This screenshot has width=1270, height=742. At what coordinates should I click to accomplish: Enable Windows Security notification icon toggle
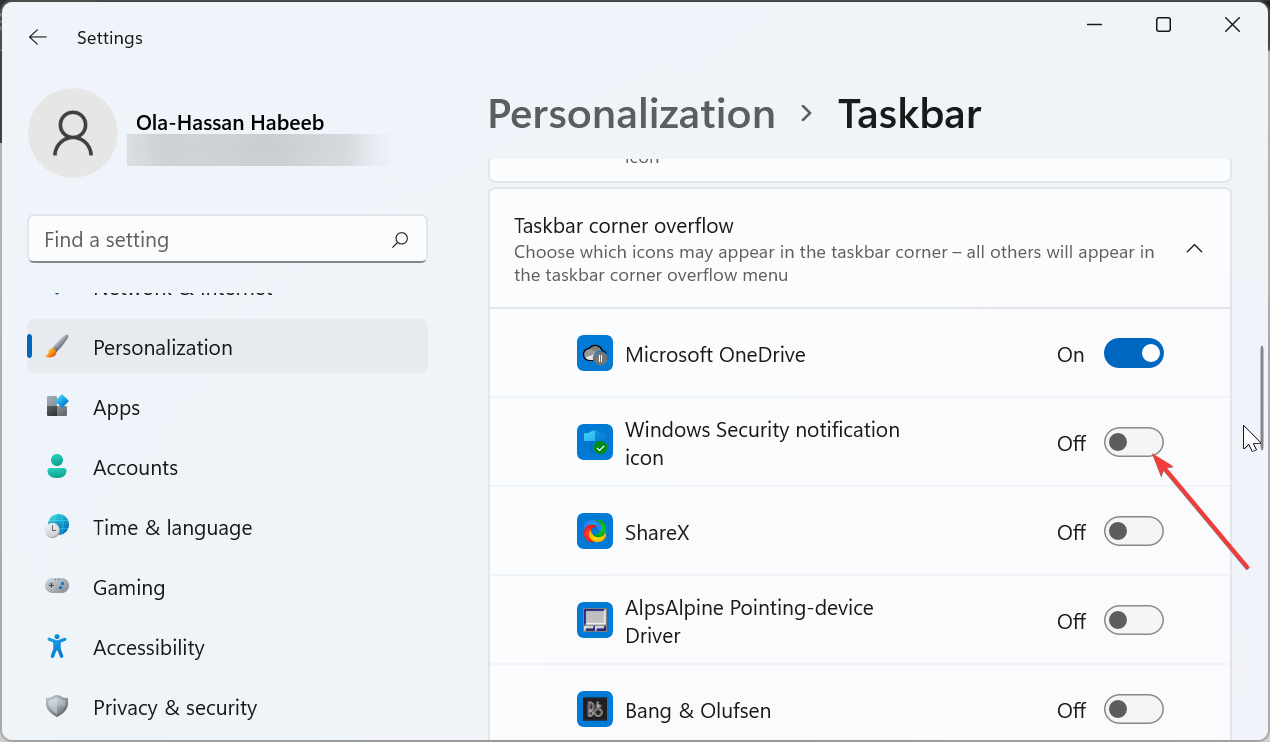click(1133, 443)
